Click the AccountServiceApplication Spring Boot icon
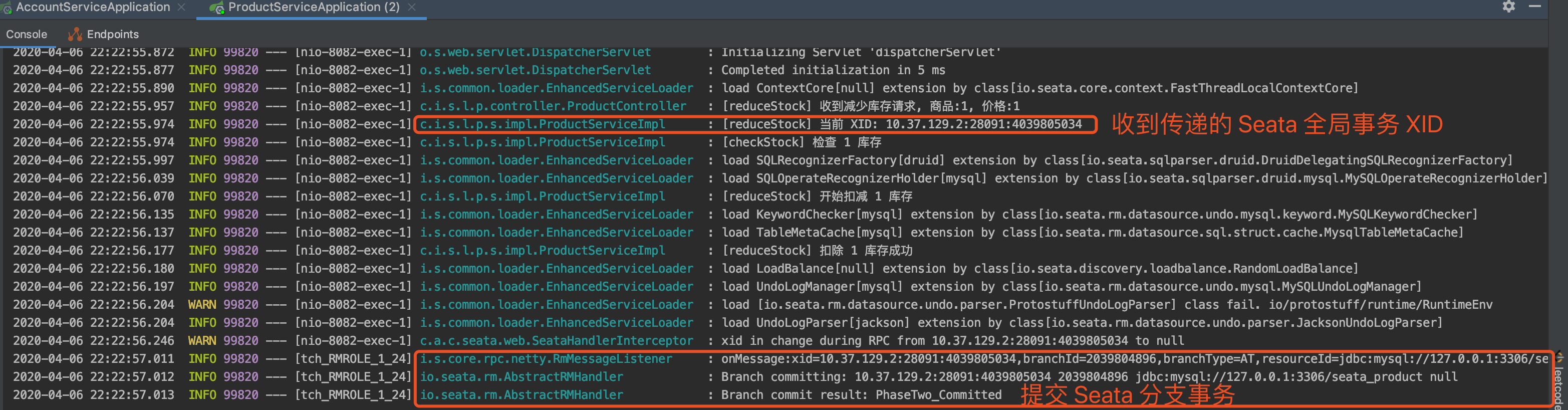1568x410 pixels. click(7, 8)
